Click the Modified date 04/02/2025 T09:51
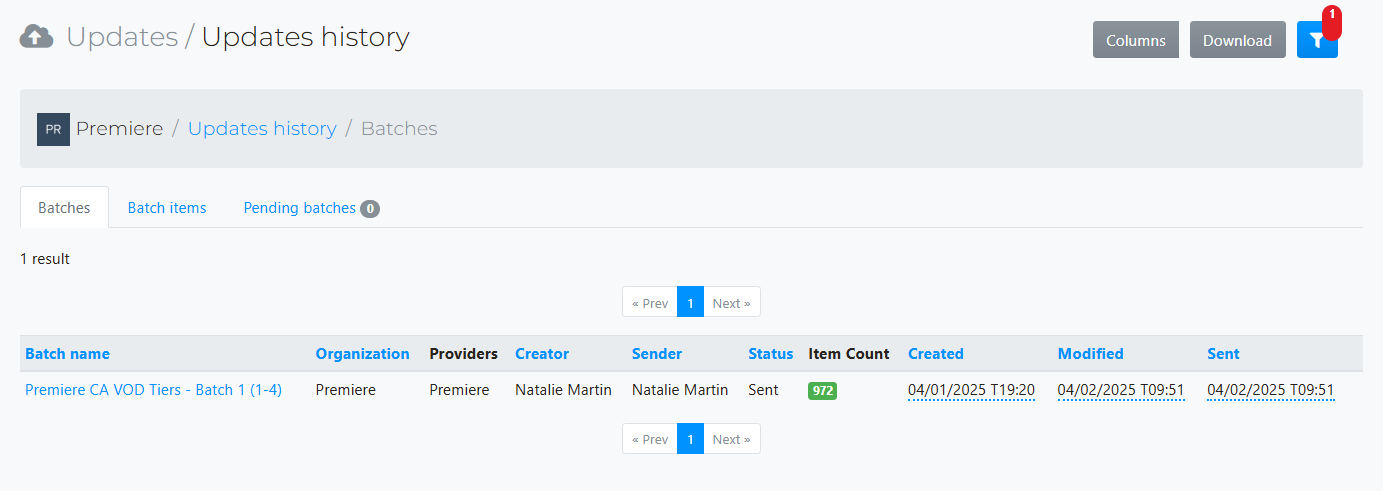 (1121, 390)
